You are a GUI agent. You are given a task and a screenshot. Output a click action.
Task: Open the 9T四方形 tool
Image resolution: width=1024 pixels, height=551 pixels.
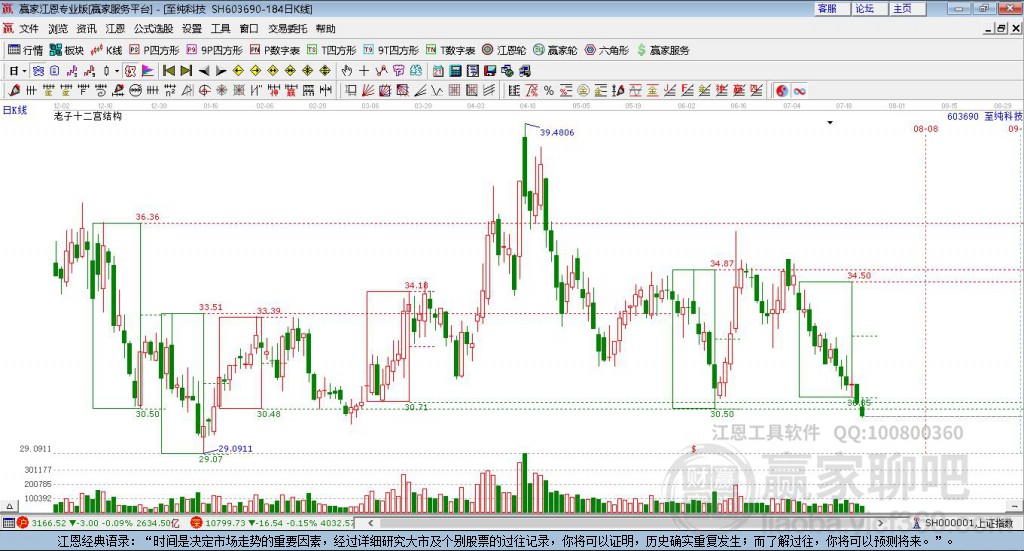click(x=391, y=50)
